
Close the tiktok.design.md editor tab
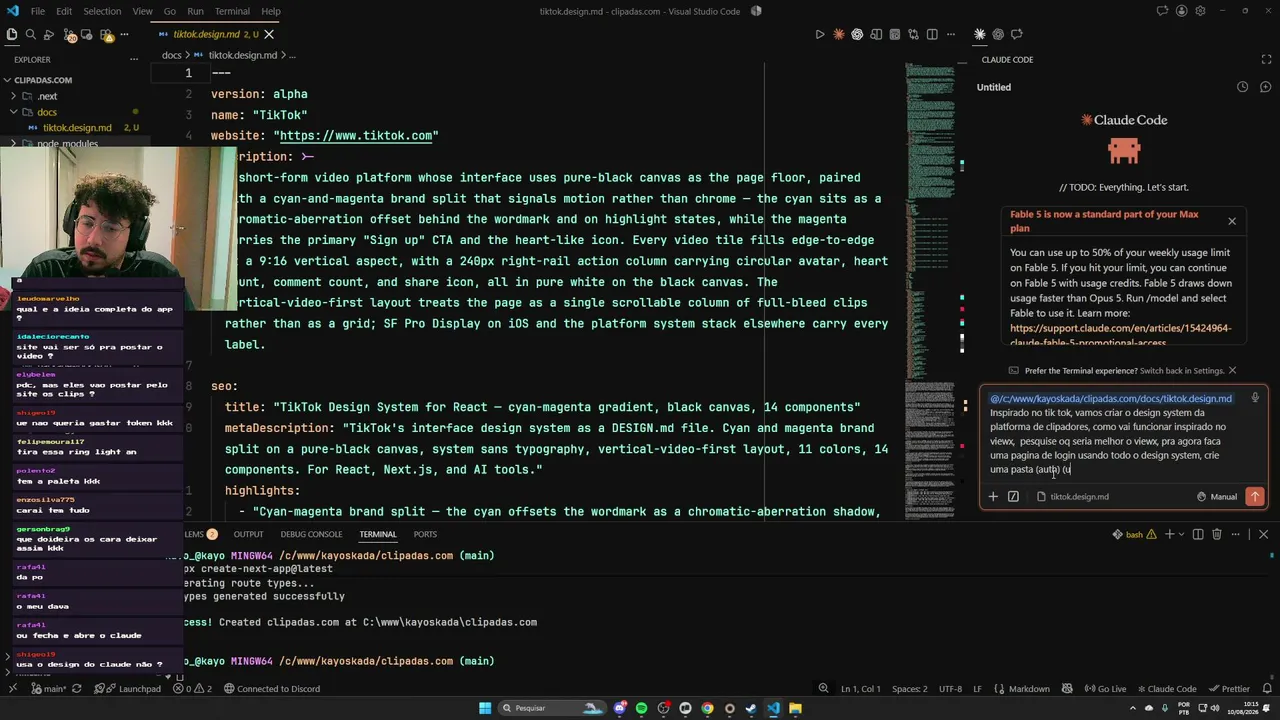269,34
